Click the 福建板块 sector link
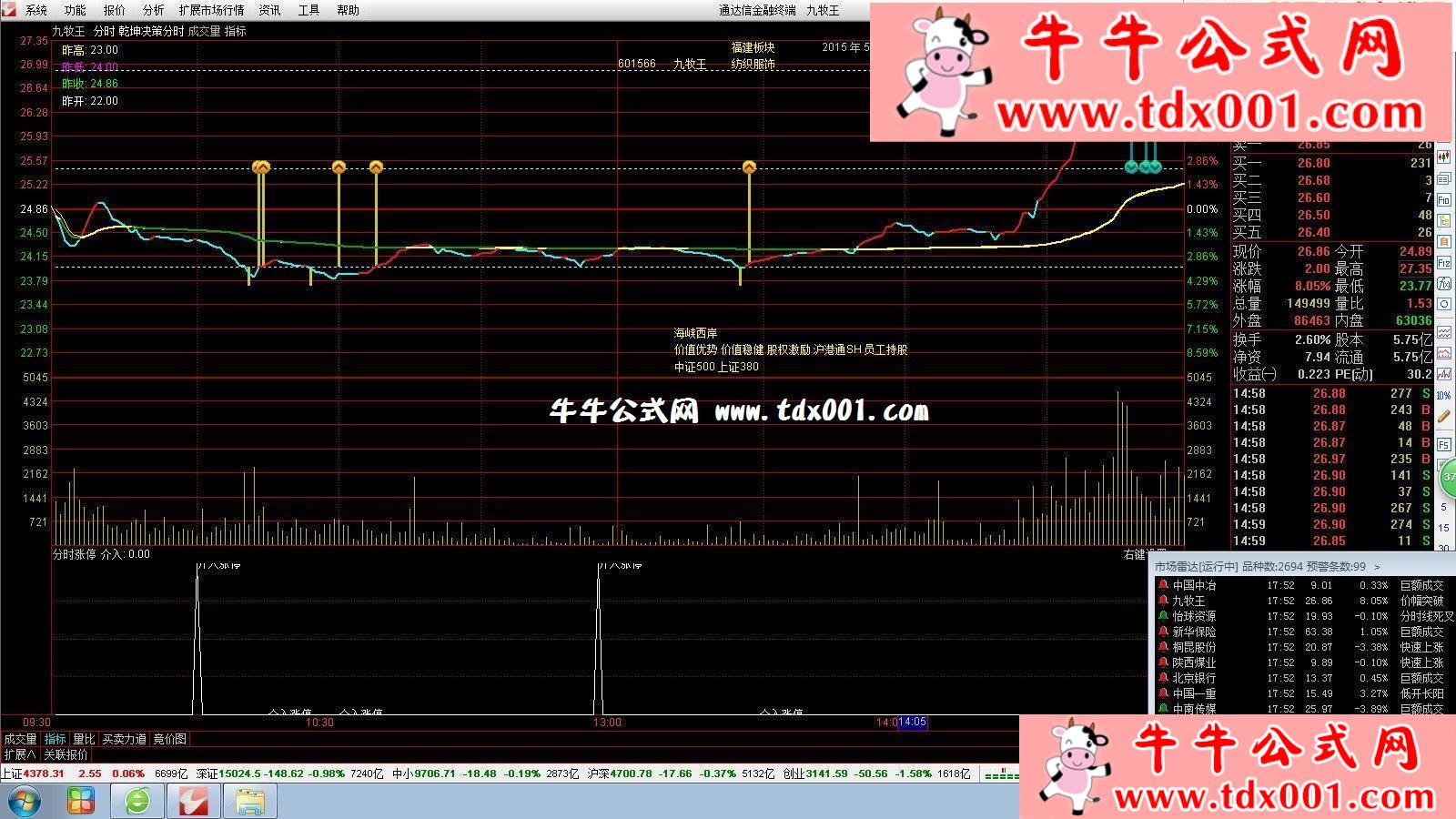The width and height of the screenshot is (1456, 819). (753, 47)
